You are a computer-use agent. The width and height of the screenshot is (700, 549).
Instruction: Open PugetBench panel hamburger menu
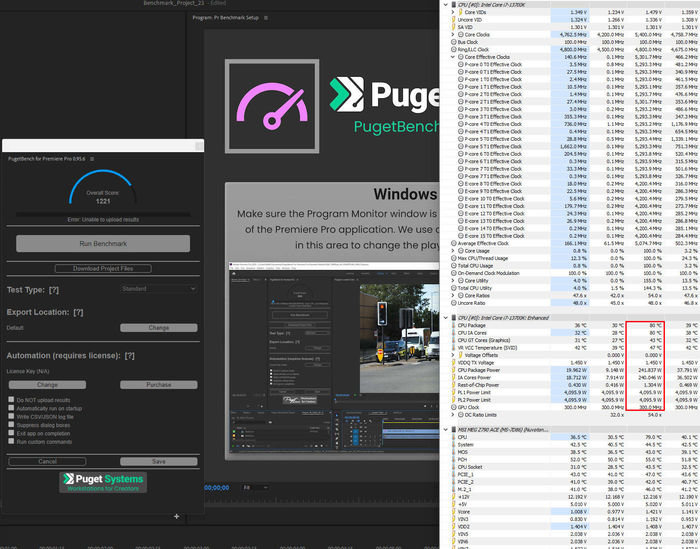[92, 159]
